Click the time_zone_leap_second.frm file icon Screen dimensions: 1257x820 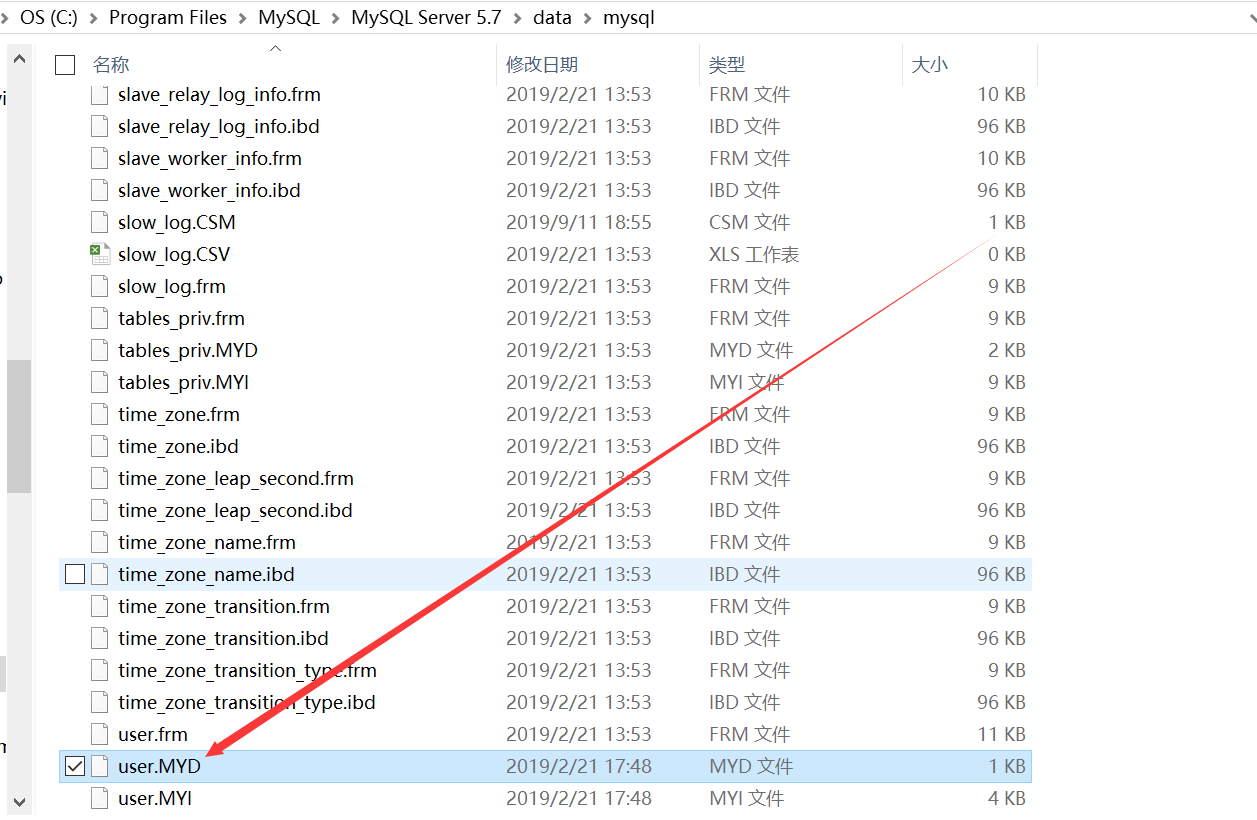pyautogui.click(x=99, y=479)
